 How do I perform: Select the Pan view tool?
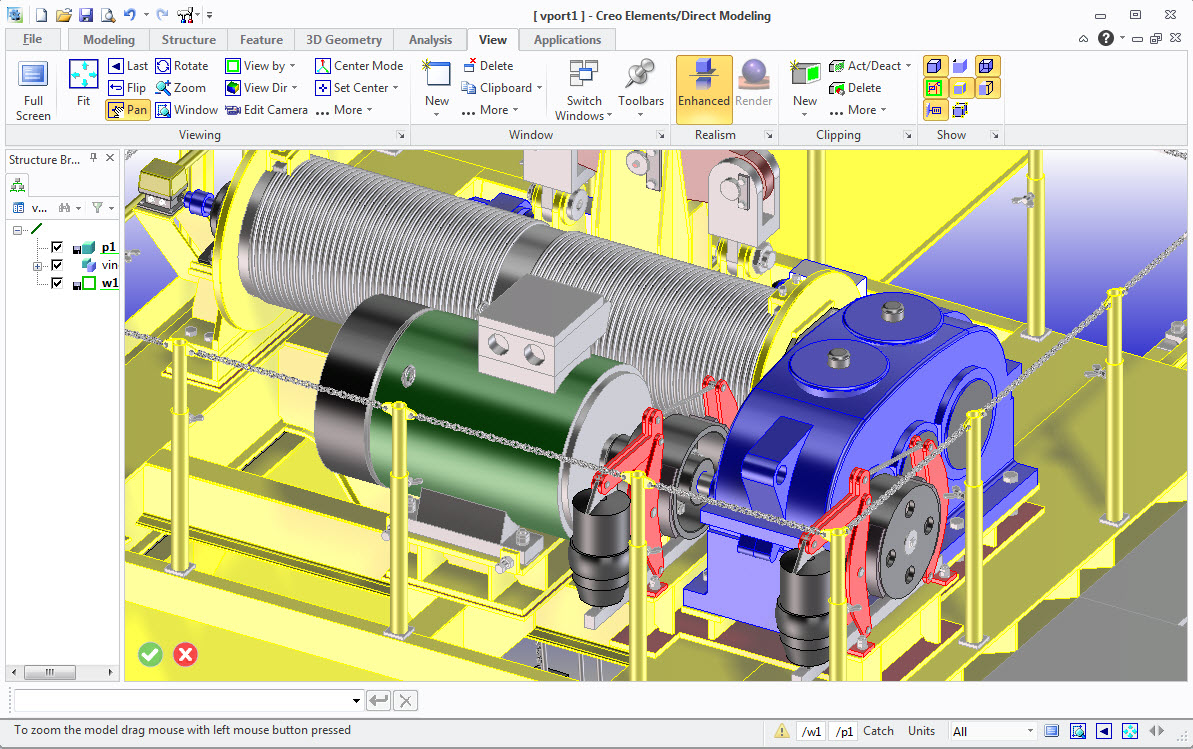[x=128, y=110]
